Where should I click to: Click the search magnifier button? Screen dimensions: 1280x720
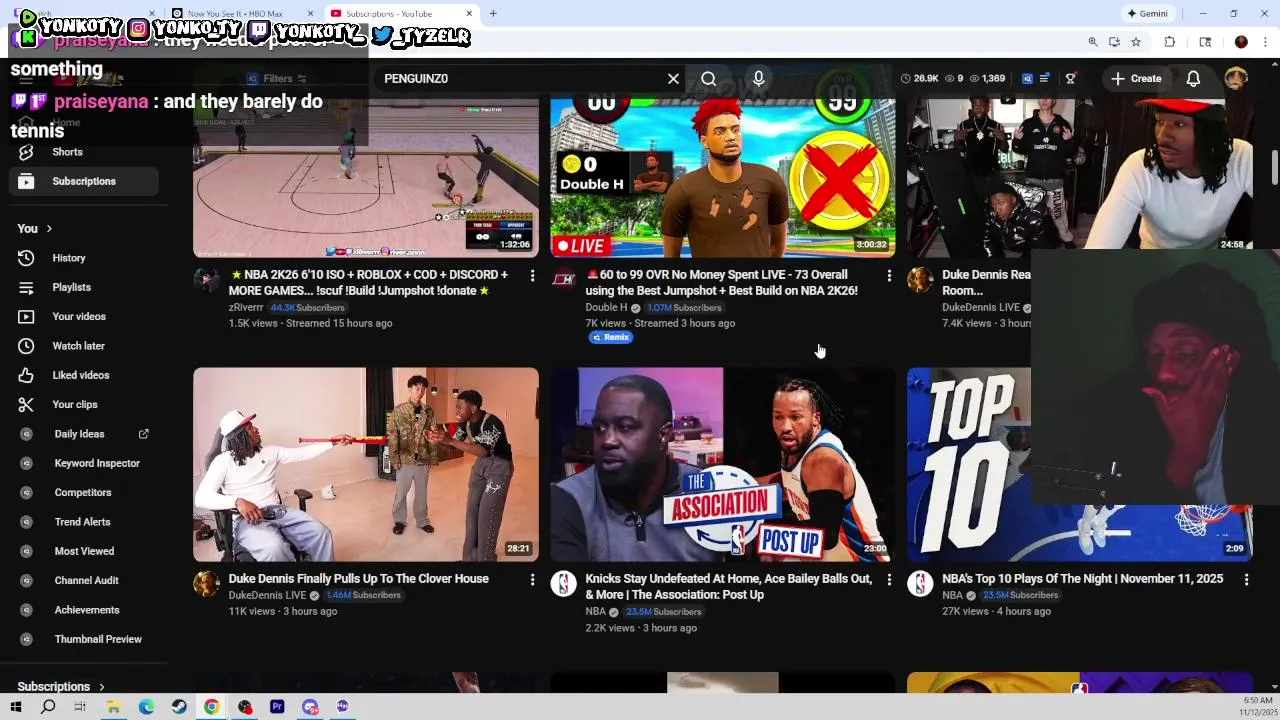click(708, 78)
